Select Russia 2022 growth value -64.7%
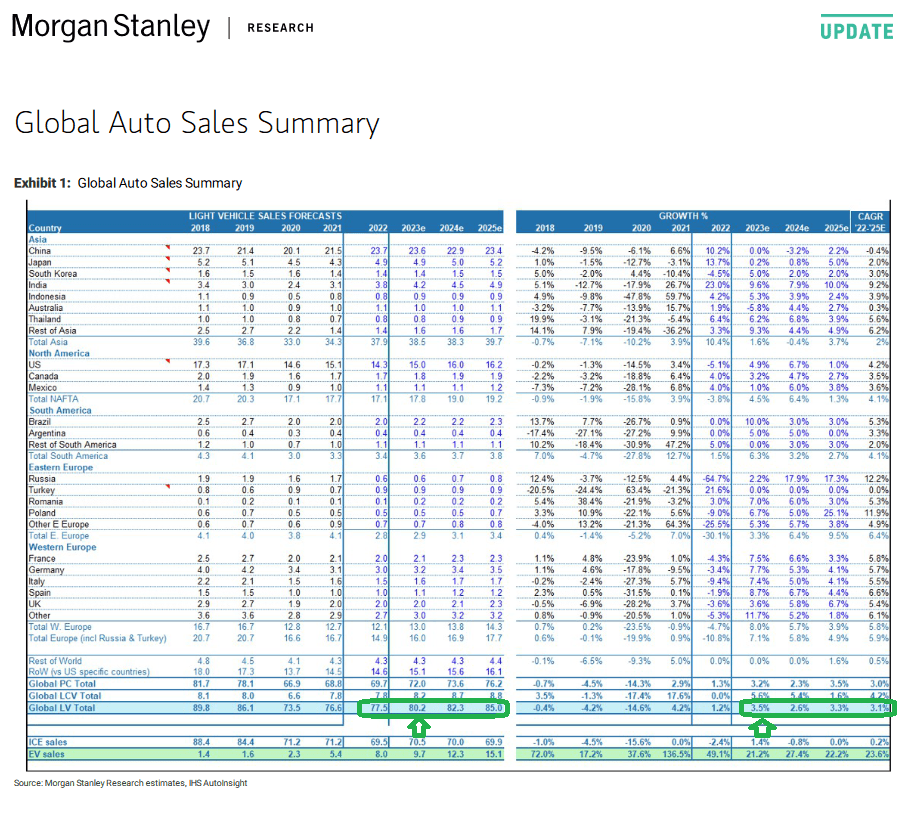This screenshot has width=909, height=823. point(716,479)
